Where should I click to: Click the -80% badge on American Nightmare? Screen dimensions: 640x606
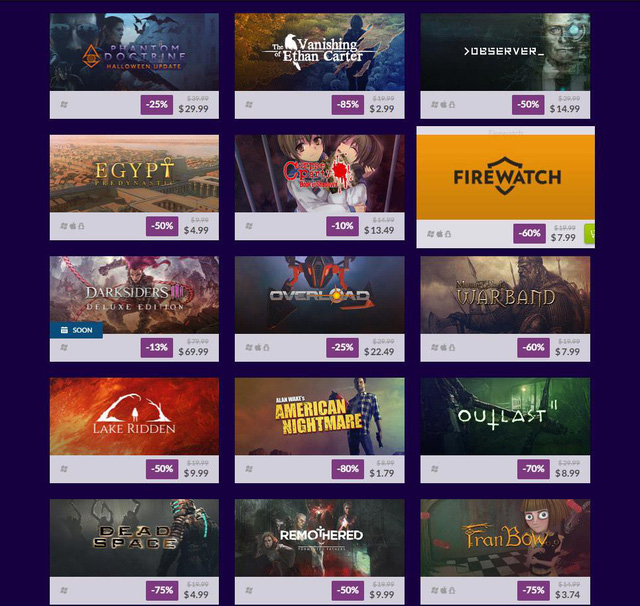348,469
